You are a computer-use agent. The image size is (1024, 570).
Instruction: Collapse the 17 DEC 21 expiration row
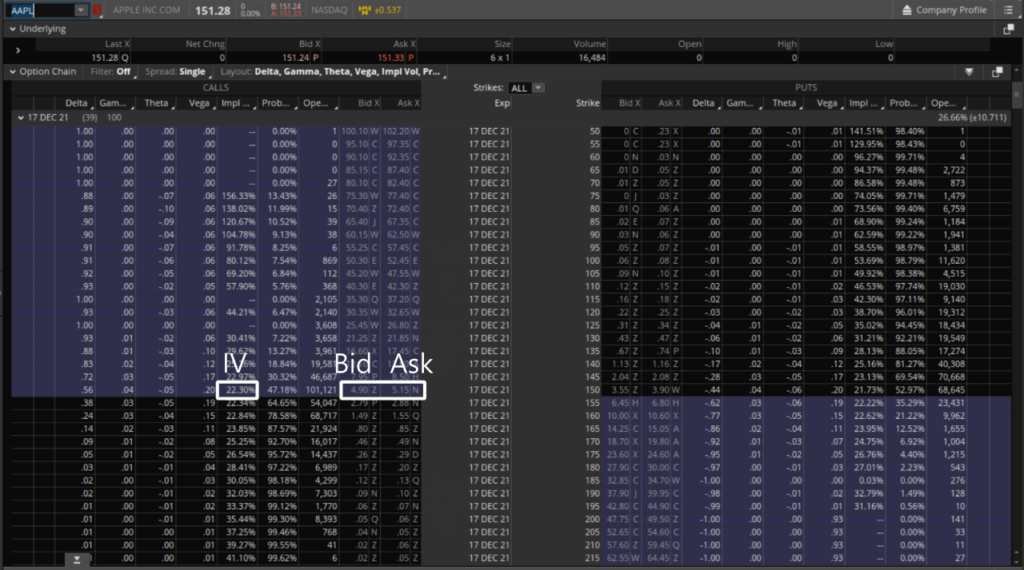click(x=21, y=118)
